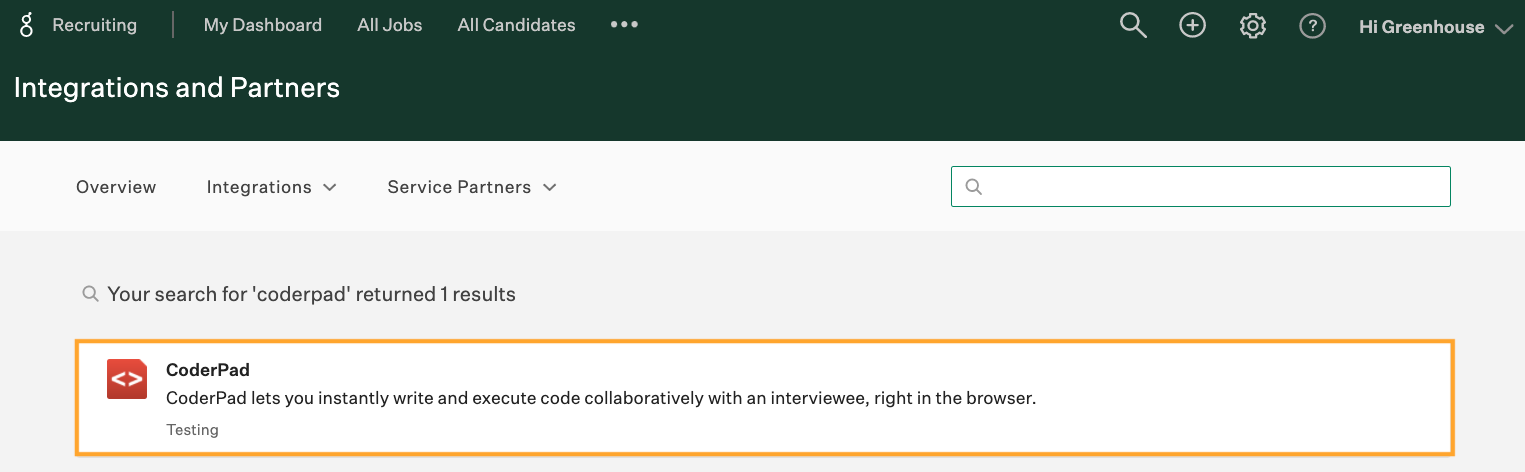This screenshot has height=472, width=1525.
Task: Click the Greenhouse logo icon
Action: (27, 26)
